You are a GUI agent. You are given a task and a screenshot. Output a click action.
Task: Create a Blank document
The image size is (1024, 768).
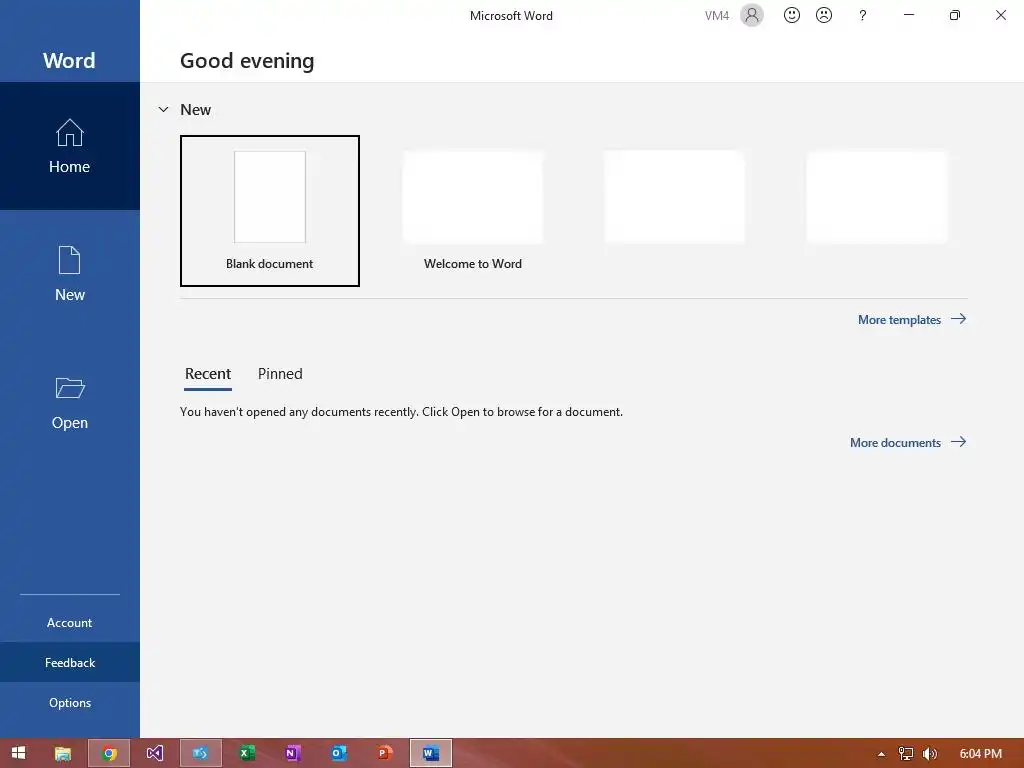pos(270,211)
